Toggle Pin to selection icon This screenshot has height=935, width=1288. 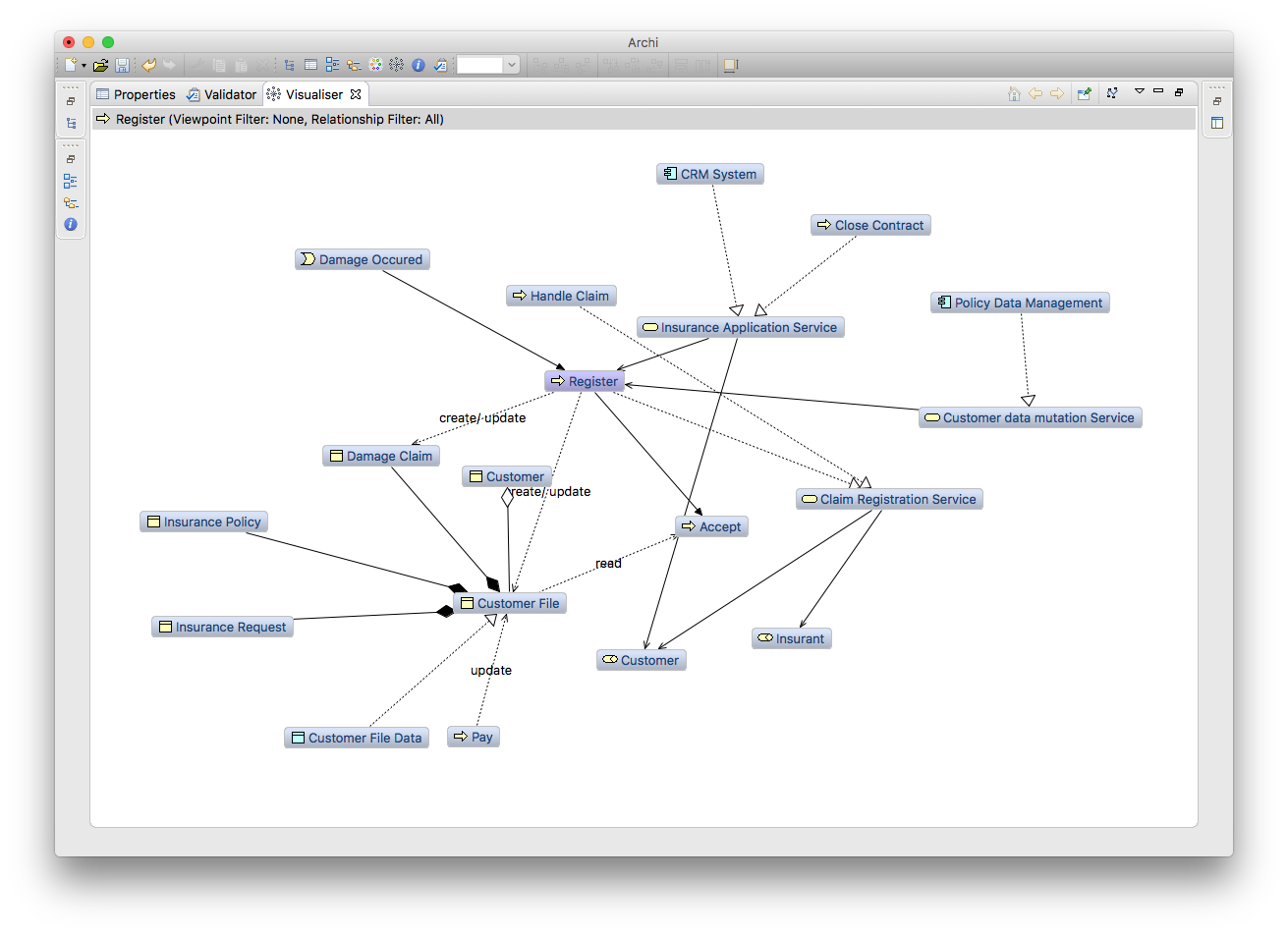point(1085,93)
